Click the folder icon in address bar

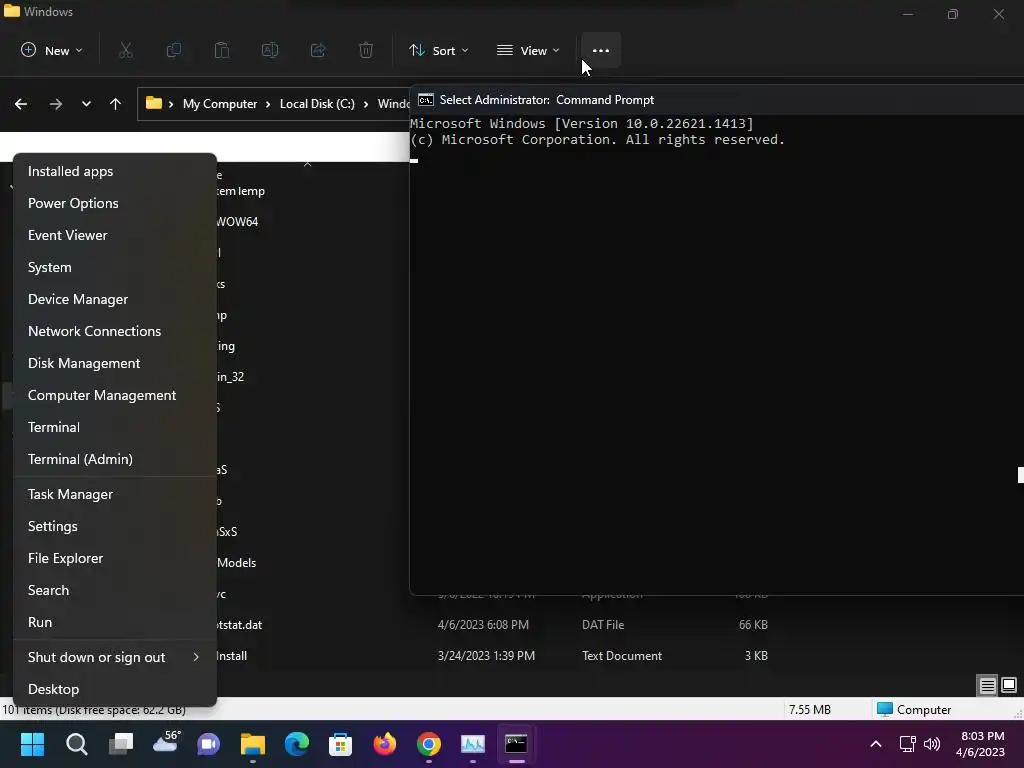pyautogui.click(x=153, y=103)
